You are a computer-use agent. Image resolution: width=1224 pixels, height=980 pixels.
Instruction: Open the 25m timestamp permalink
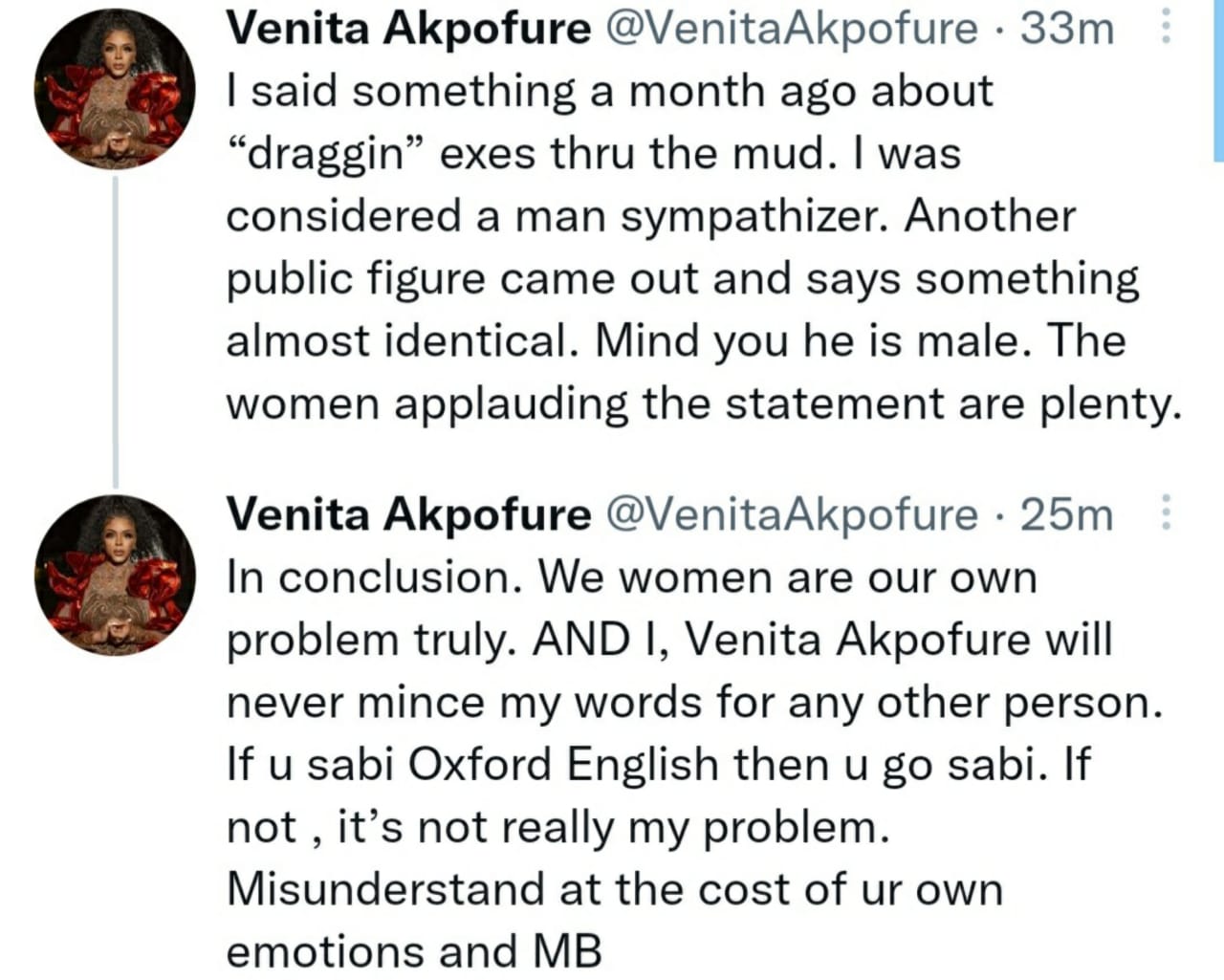tap(1067, 514)
